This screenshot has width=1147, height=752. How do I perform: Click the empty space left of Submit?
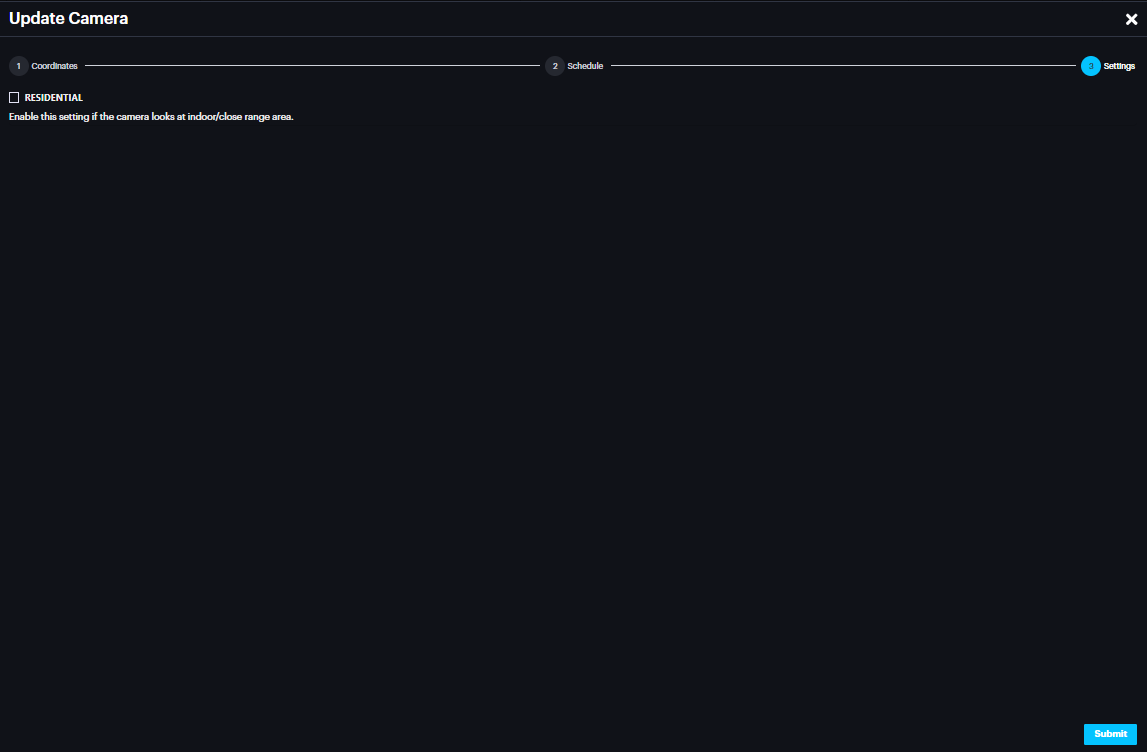click(800, 734)
